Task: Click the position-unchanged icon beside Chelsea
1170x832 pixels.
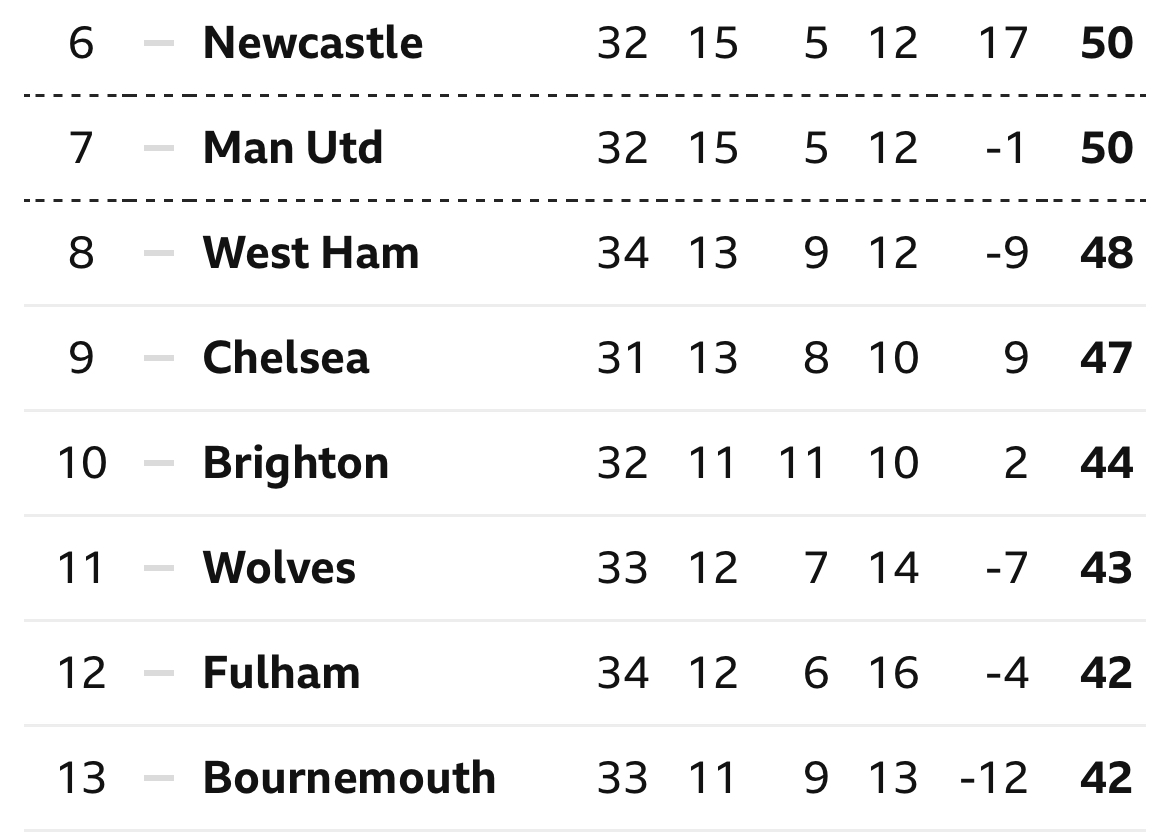Action: click(x=159, y=358)
